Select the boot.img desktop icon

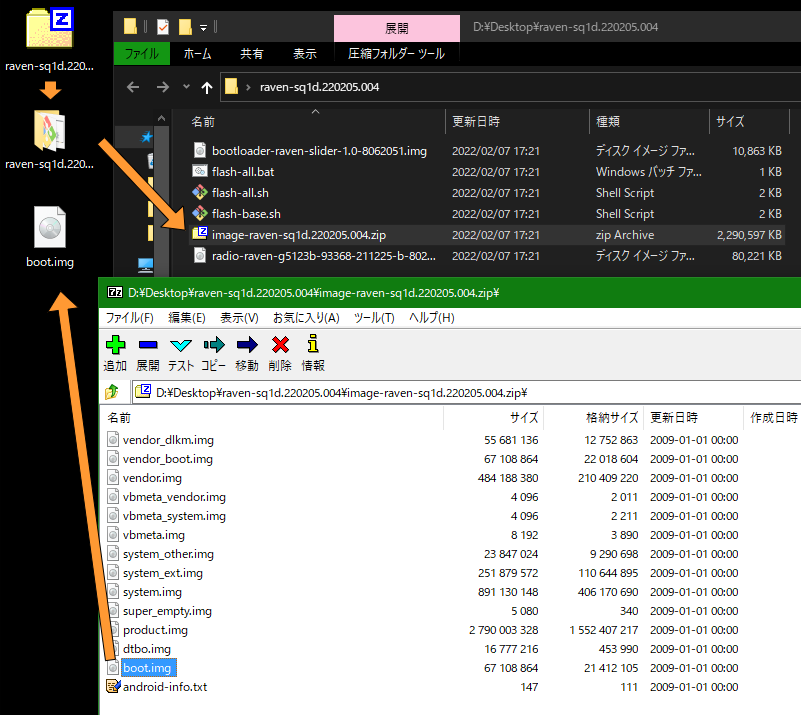click(x=50, y=227)
